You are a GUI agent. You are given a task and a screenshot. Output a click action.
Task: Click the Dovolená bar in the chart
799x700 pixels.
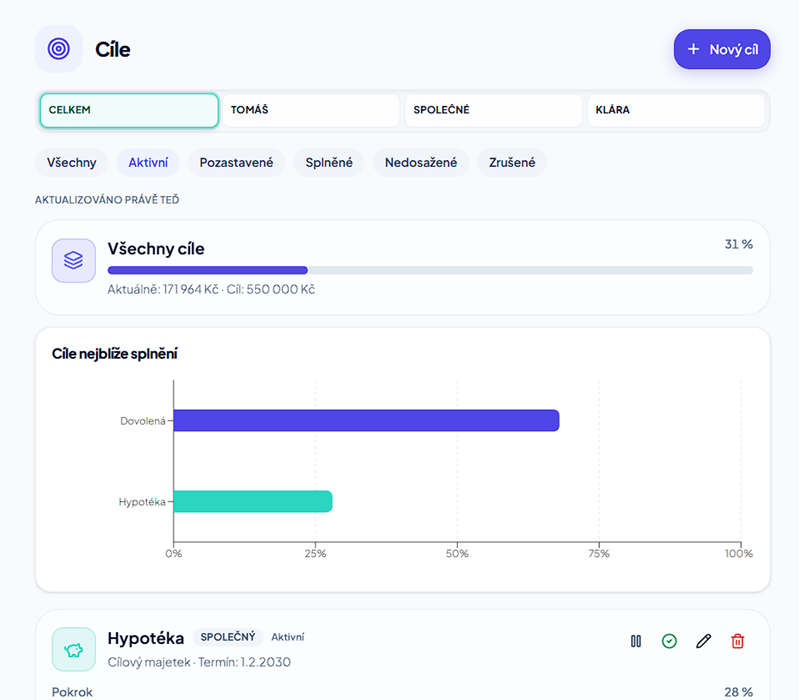click(366, 420)
